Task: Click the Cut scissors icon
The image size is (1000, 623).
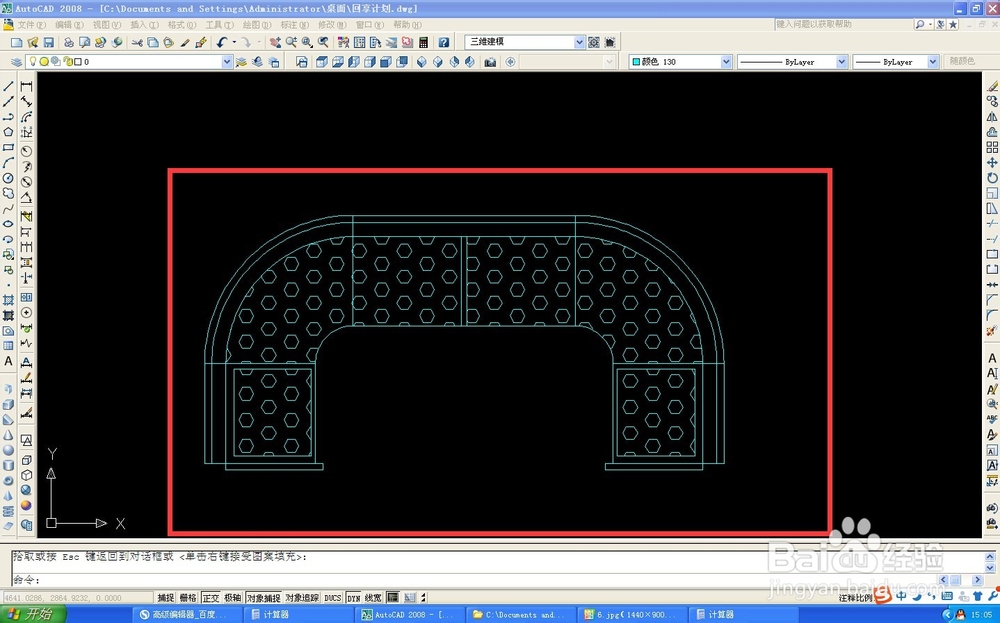Action: click(x=137, y=42)
